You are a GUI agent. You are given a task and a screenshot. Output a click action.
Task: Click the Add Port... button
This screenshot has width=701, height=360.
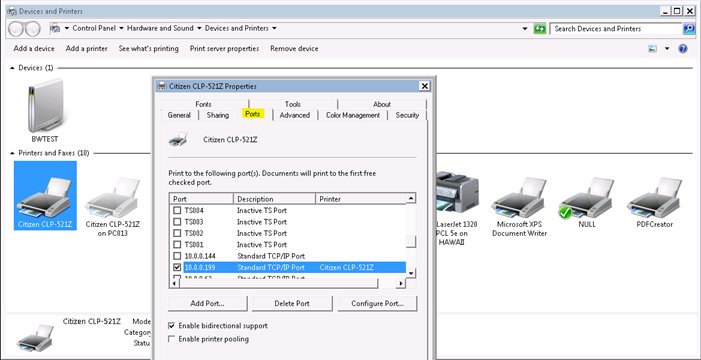tap(207, 303)
